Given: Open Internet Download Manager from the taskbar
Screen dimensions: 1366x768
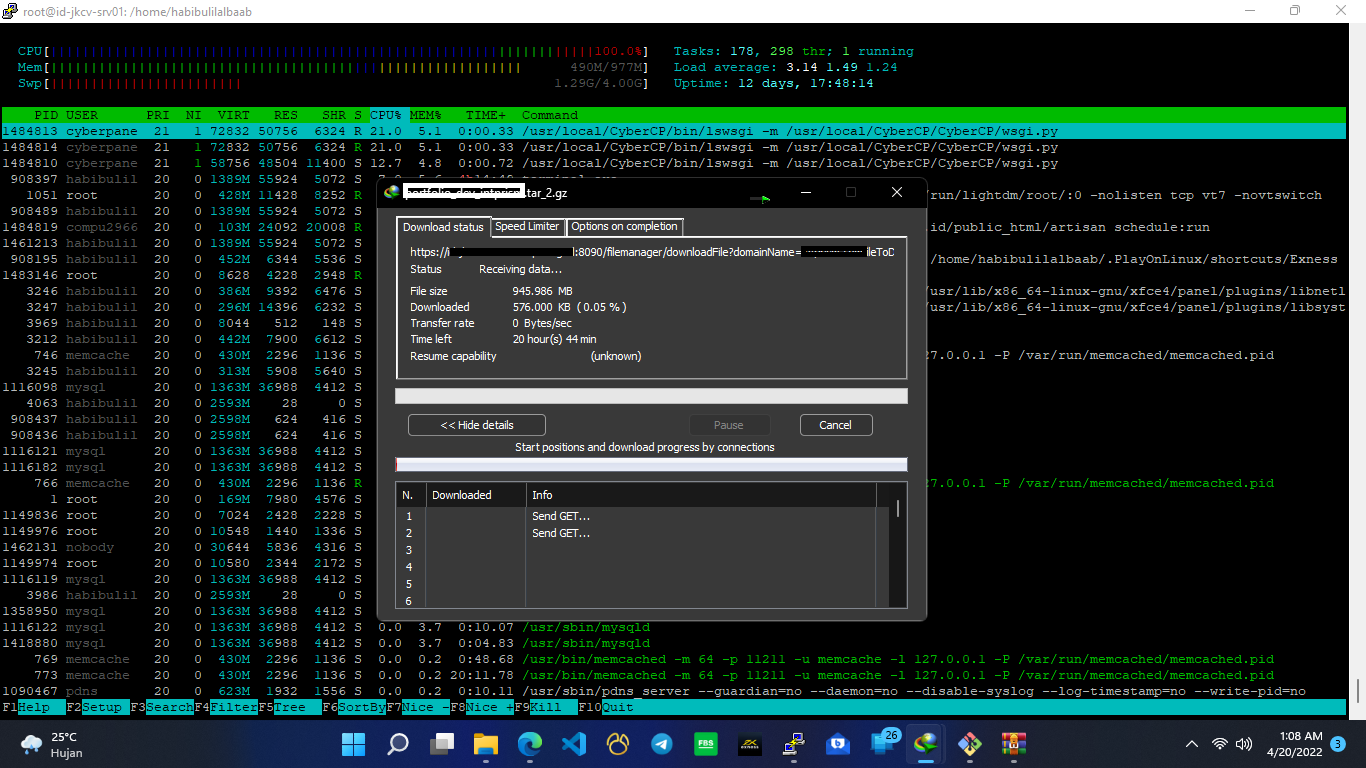Looking at the screenshot, I should point(924,744).
